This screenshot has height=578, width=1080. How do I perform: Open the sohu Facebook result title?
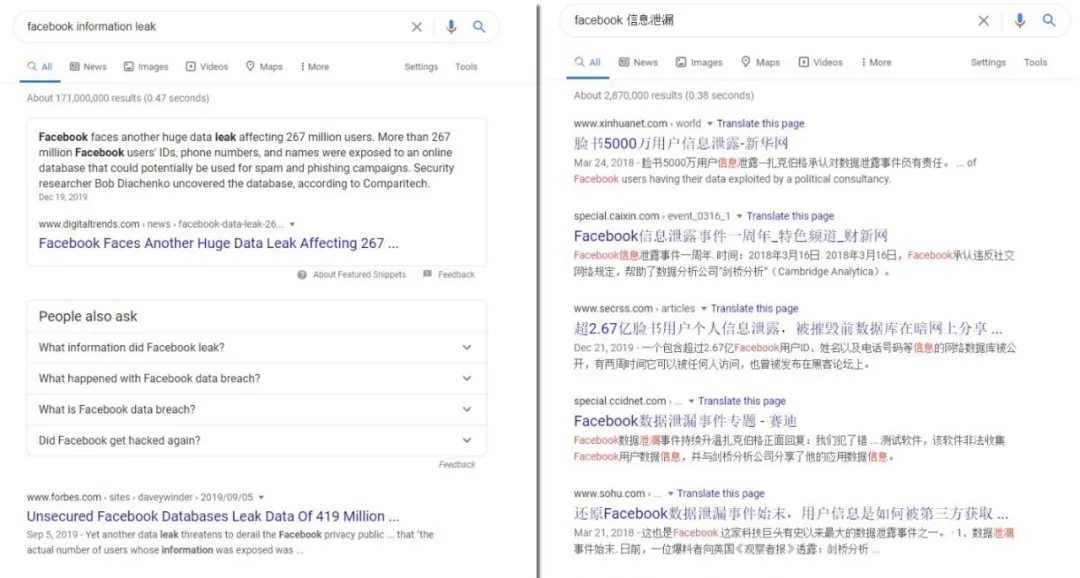coord(791,513)
